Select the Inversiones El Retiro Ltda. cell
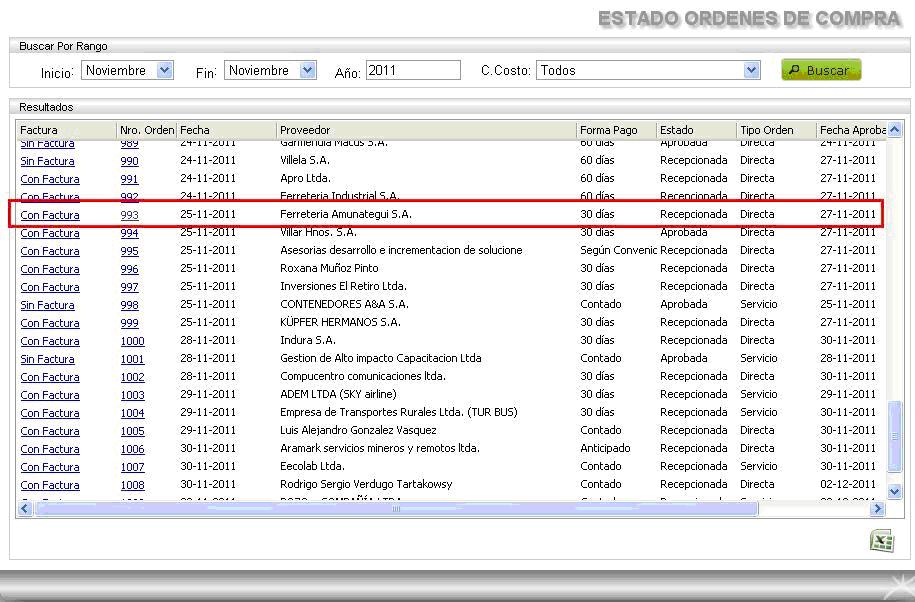 coord(343,286)
